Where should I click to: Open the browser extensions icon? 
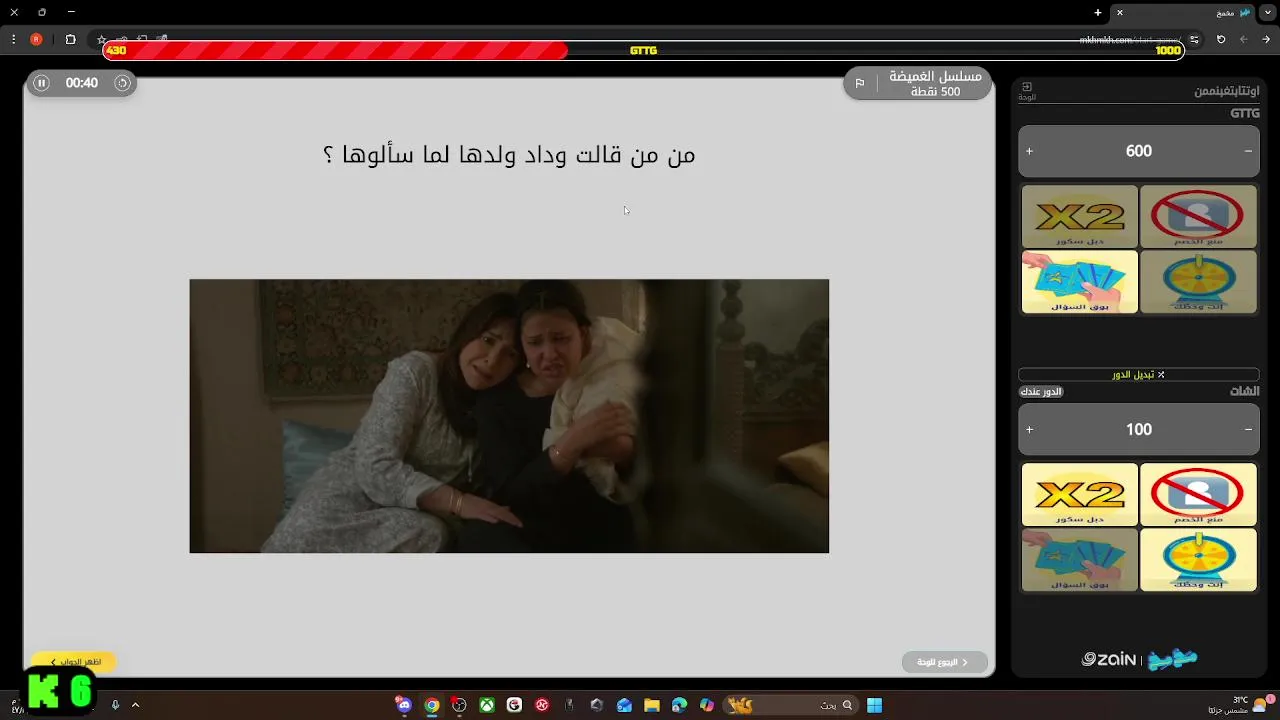[x=70, y=39]
